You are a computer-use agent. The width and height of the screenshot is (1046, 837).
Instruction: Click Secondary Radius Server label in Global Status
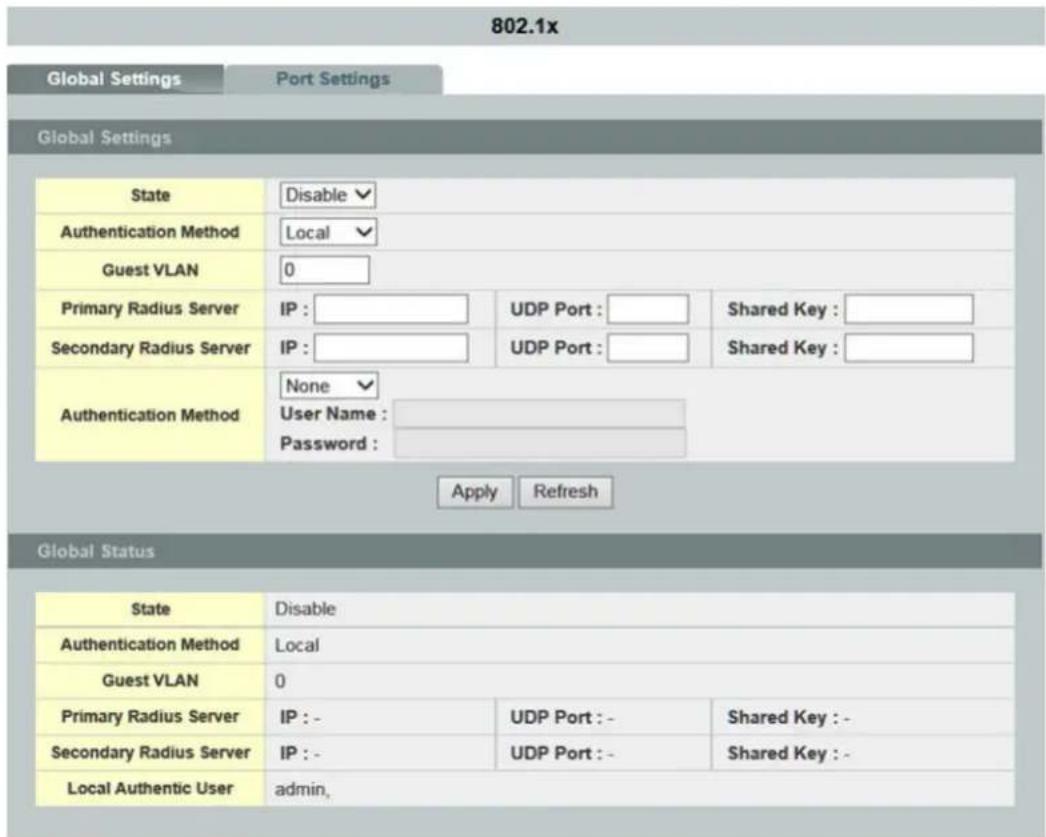point(150,753)
